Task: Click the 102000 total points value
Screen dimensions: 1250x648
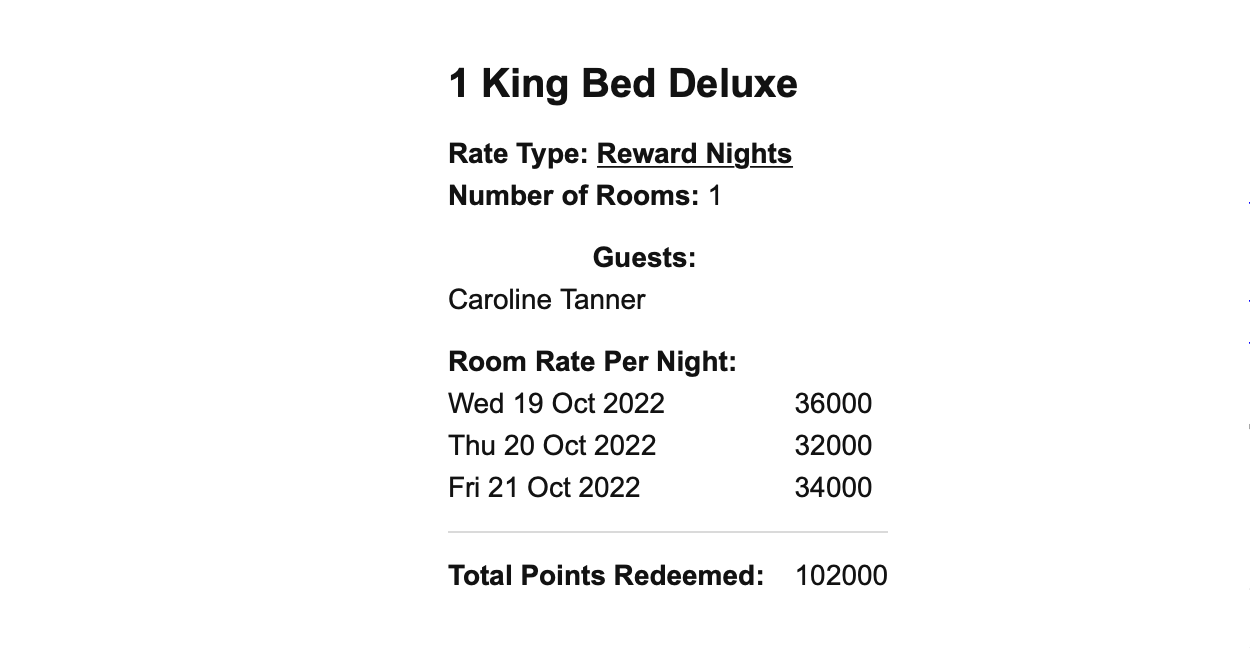Action: click(841, 576)
